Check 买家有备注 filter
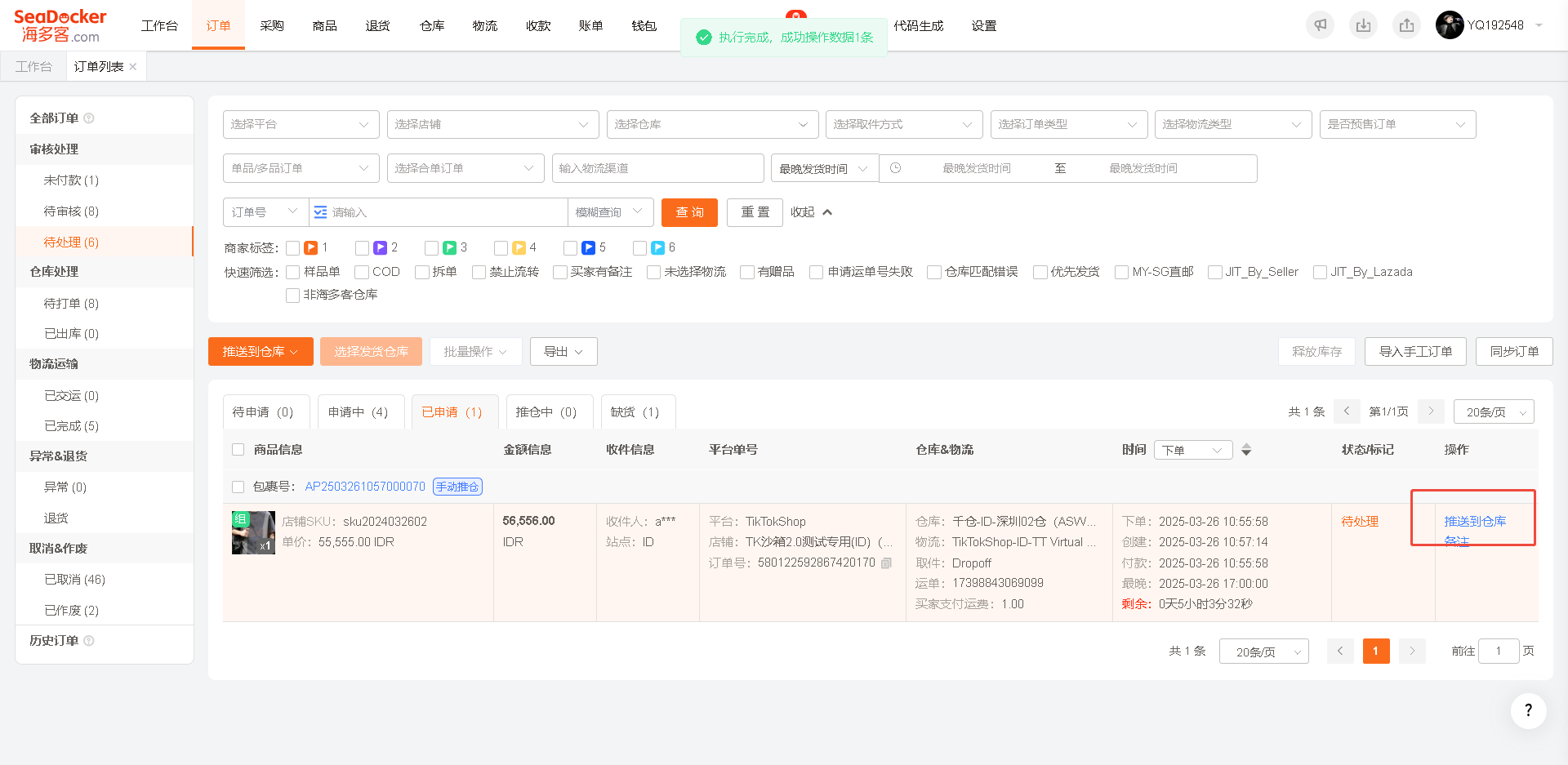The width and height of the screenshot is (1568, 765). [559, 272]
